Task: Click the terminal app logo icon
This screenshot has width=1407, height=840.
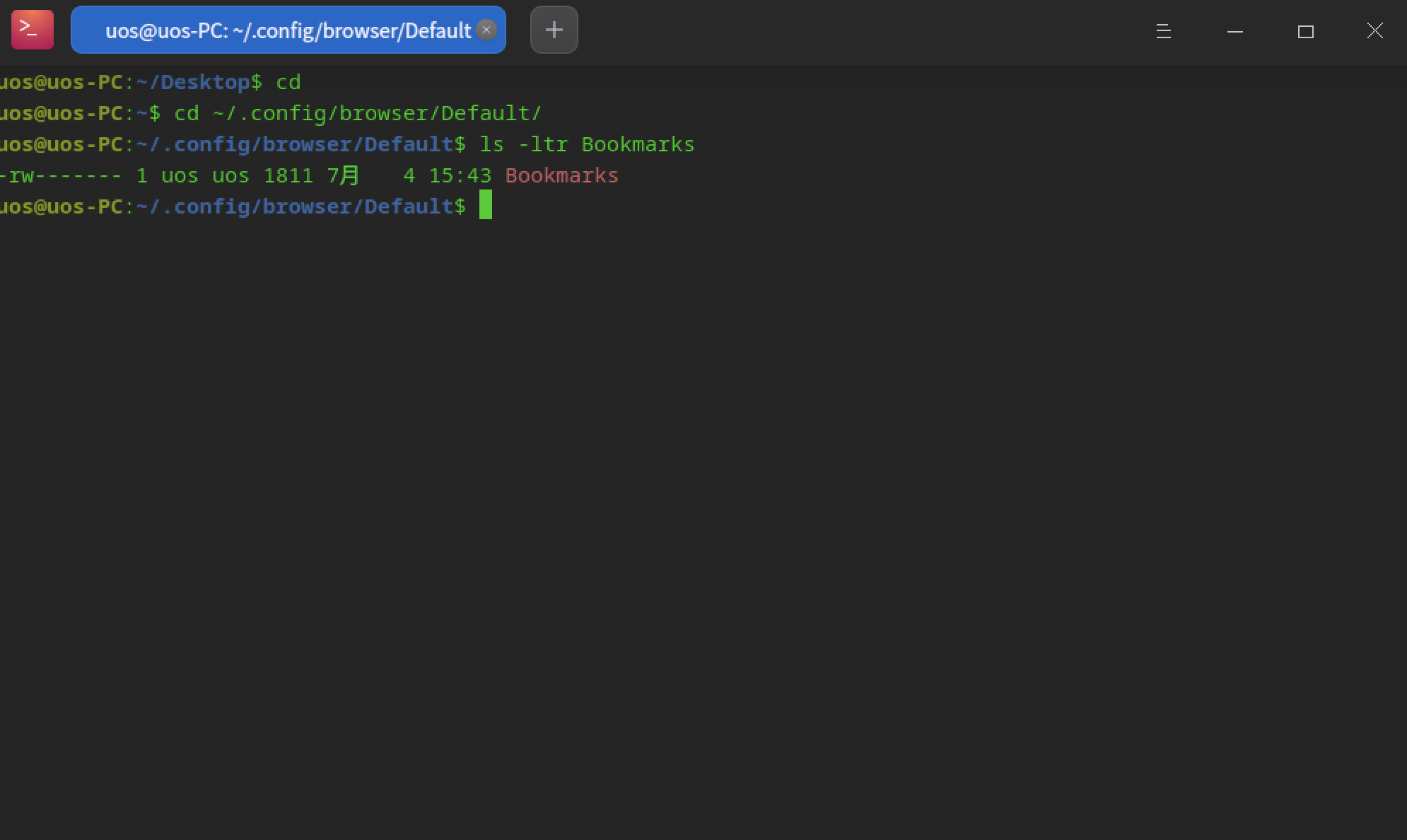Action: coord(33,30)
